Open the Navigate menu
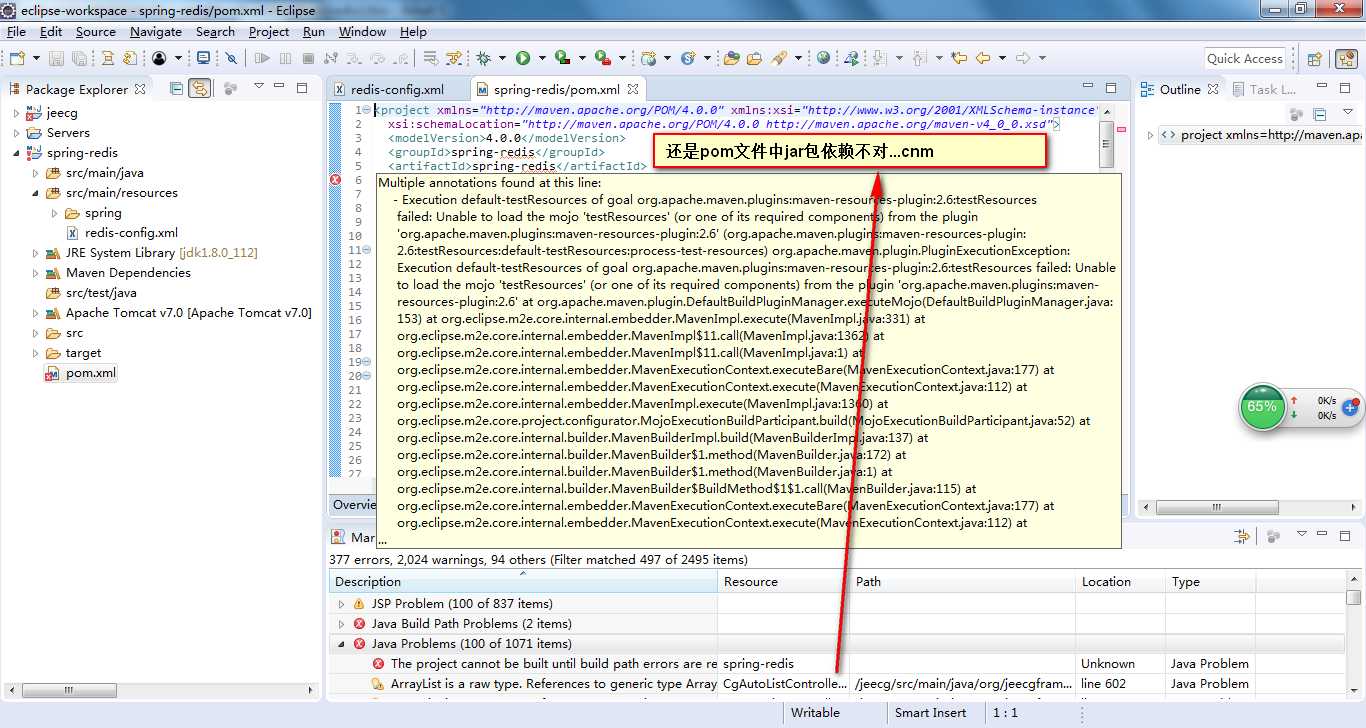The image size is (1366, 728). click(x=156, y=32)
